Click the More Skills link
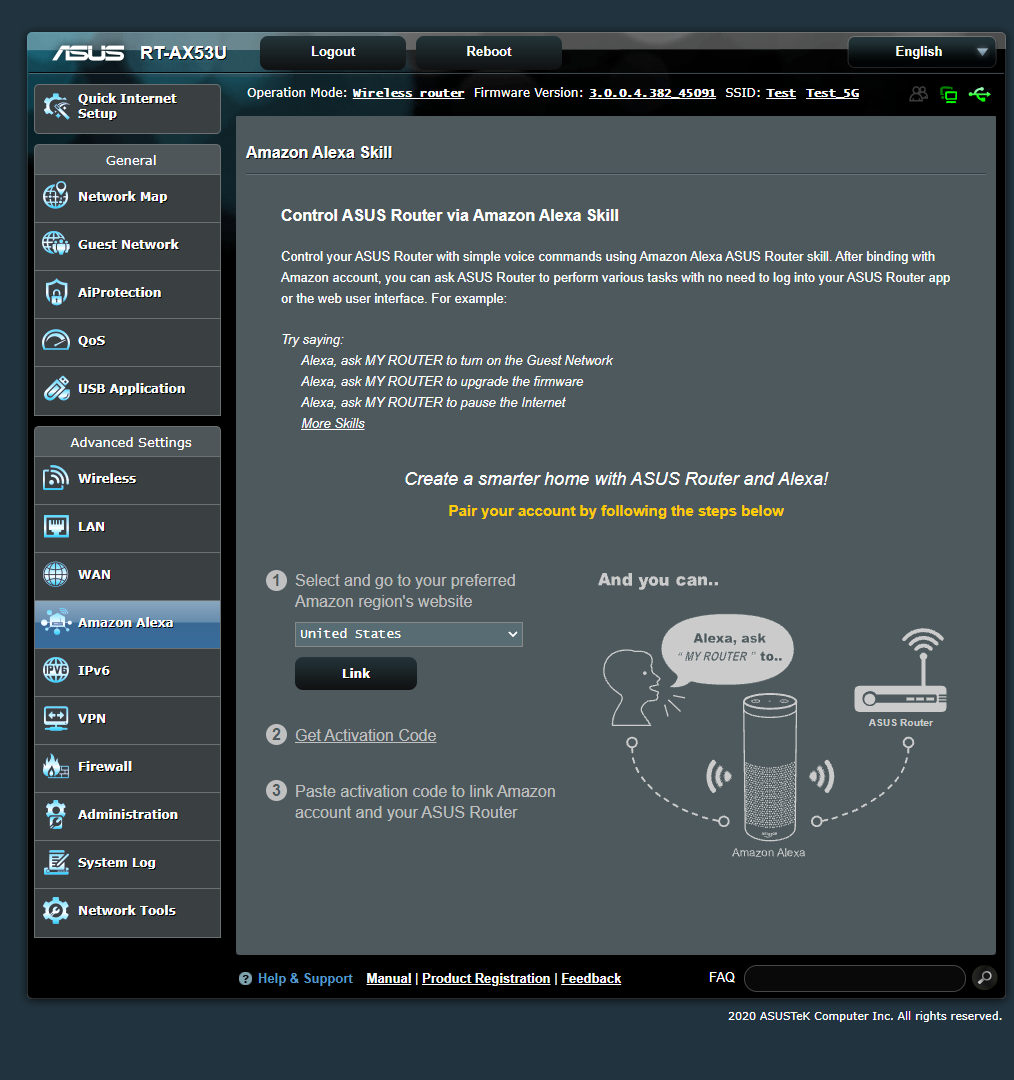The height and width of the screenshot is (1080, 1014). click(x=333, y=423)
